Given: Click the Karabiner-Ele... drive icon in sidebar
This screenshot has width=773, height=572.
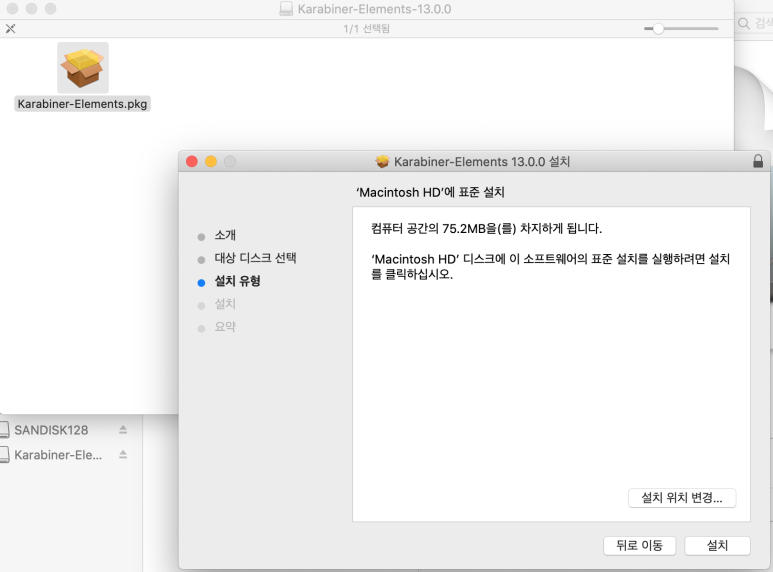Looking at the screenshot, I should pyautogui.click(x=4, y=454).
